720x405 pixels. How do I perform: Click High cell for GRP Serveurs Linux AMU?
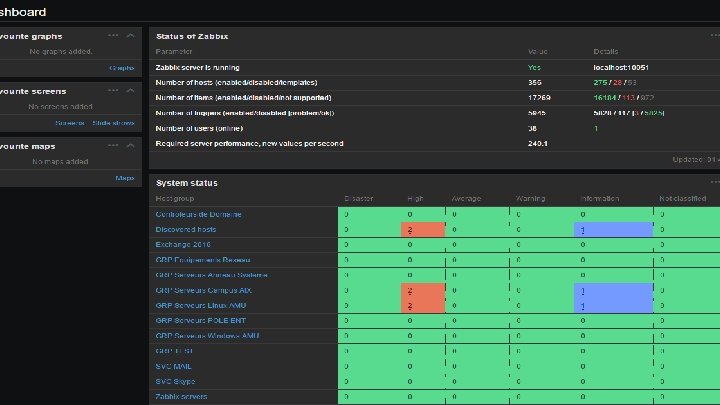tap(423, 305)
